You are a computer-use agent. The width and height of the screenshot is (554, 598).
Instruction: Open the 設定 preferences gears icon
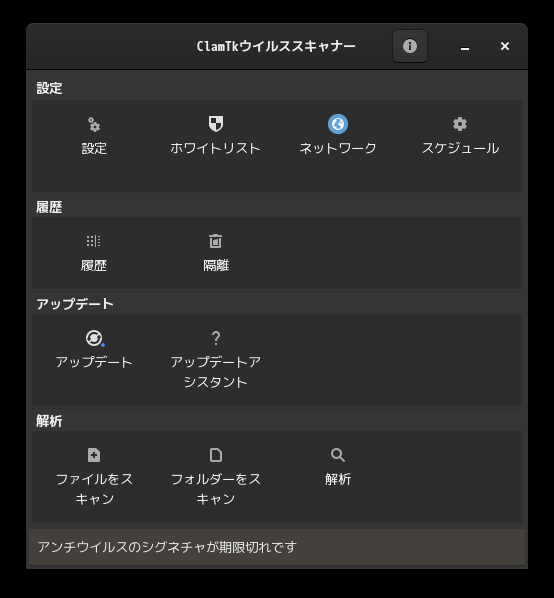(x=94, y=124)
